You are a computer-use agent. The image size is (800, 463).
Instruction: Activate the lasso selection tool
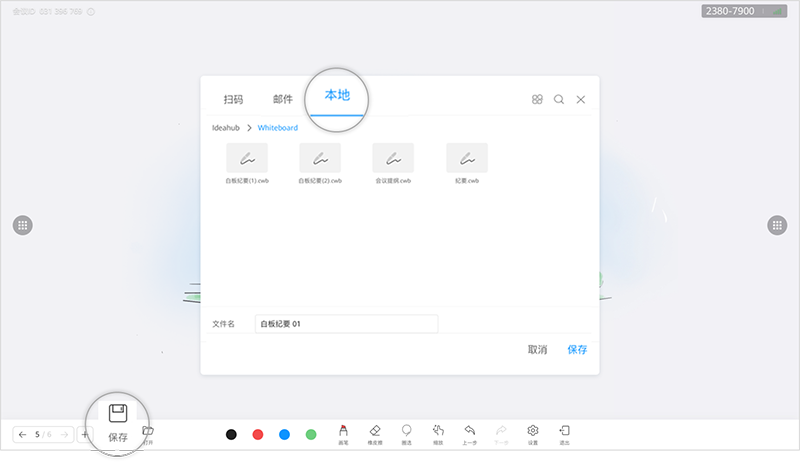click(x=407, y=431)
